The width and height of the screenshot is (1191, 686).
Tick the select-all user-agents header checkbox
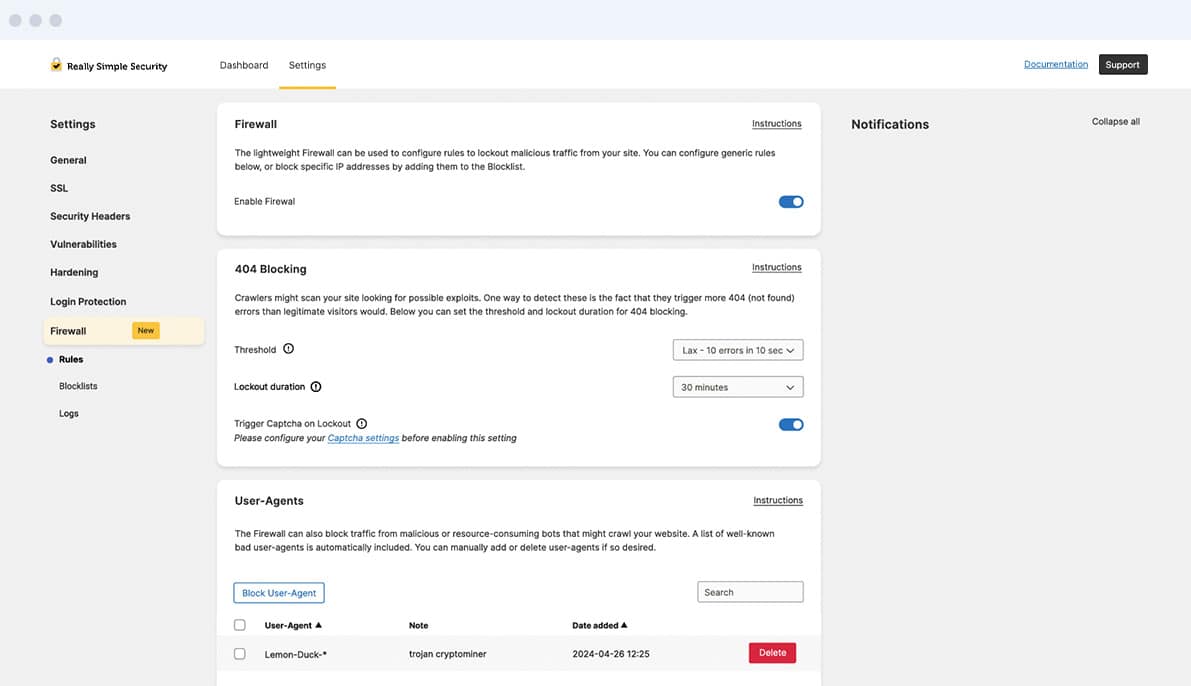click(239, 625)
